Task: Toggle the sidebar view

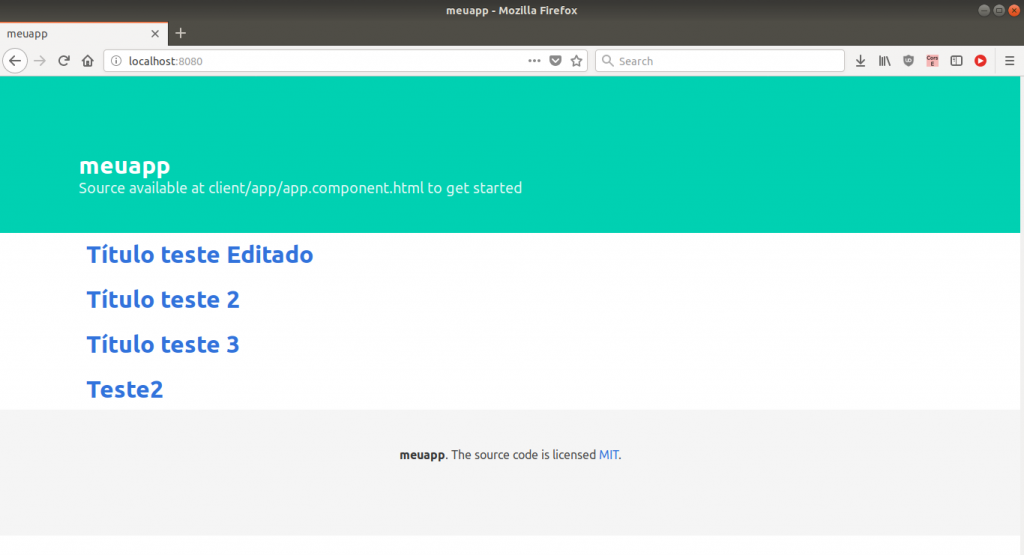Action: (x=956, y=61)
